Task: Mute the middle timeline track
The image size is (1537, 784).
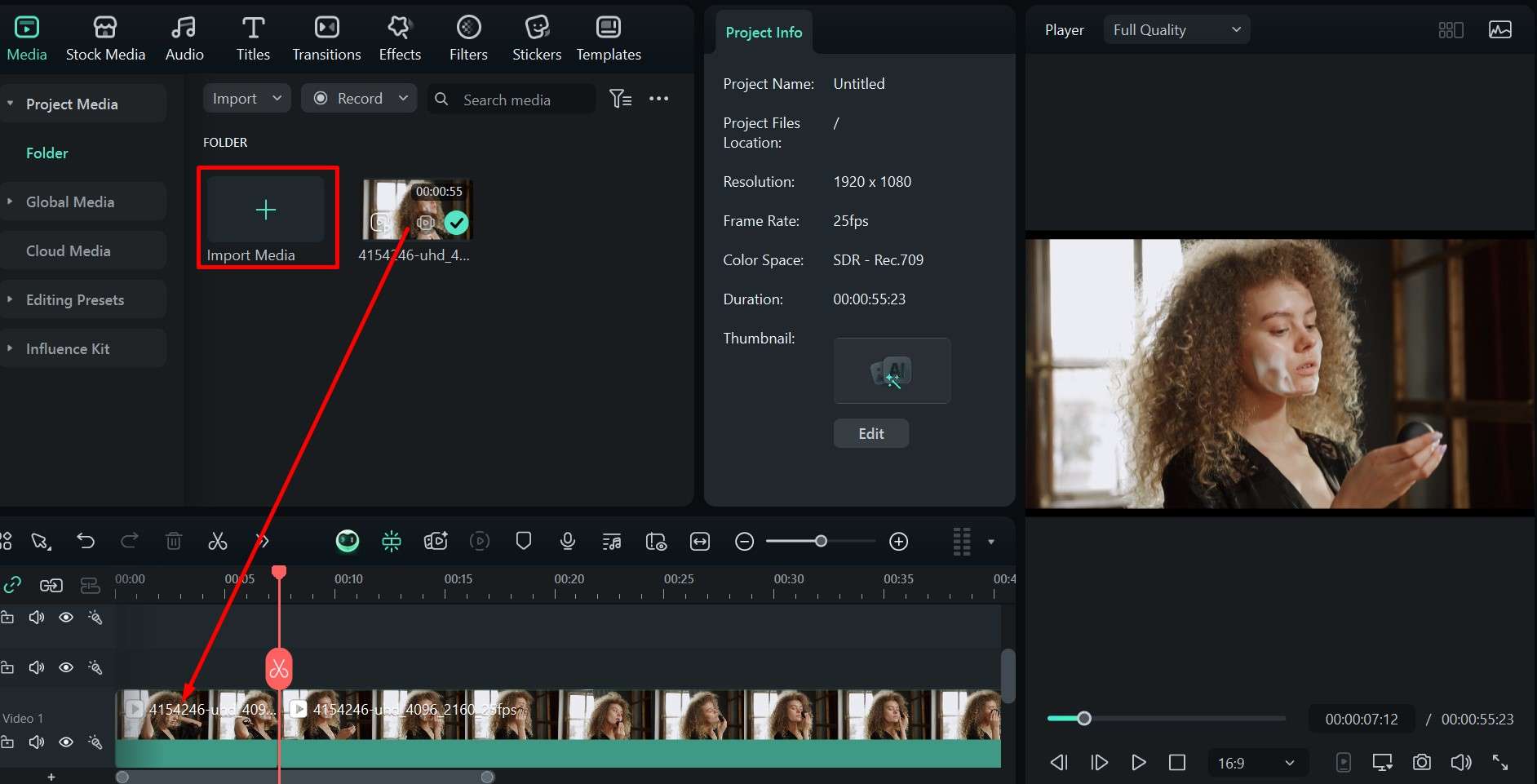Action: [x=37, y=667]
